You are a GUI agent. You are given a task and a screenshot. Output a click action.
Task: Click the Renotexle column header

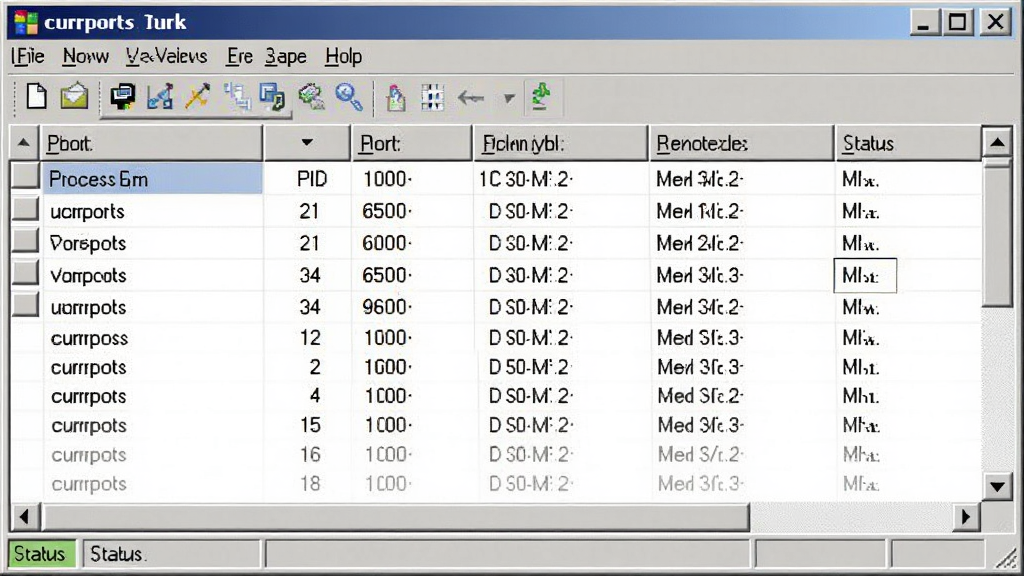pos(741,143)
